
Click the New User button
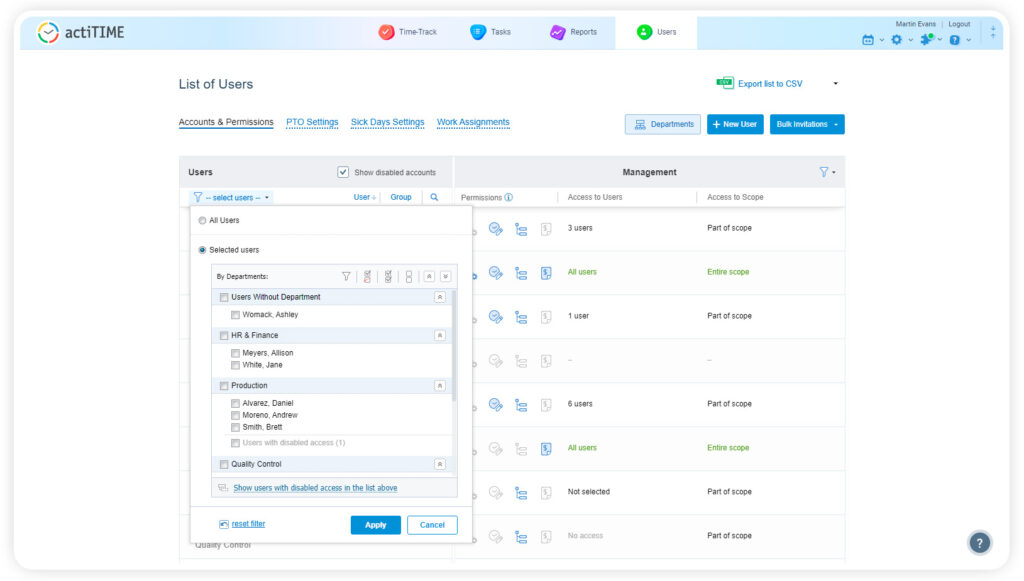tap(734, 122)
